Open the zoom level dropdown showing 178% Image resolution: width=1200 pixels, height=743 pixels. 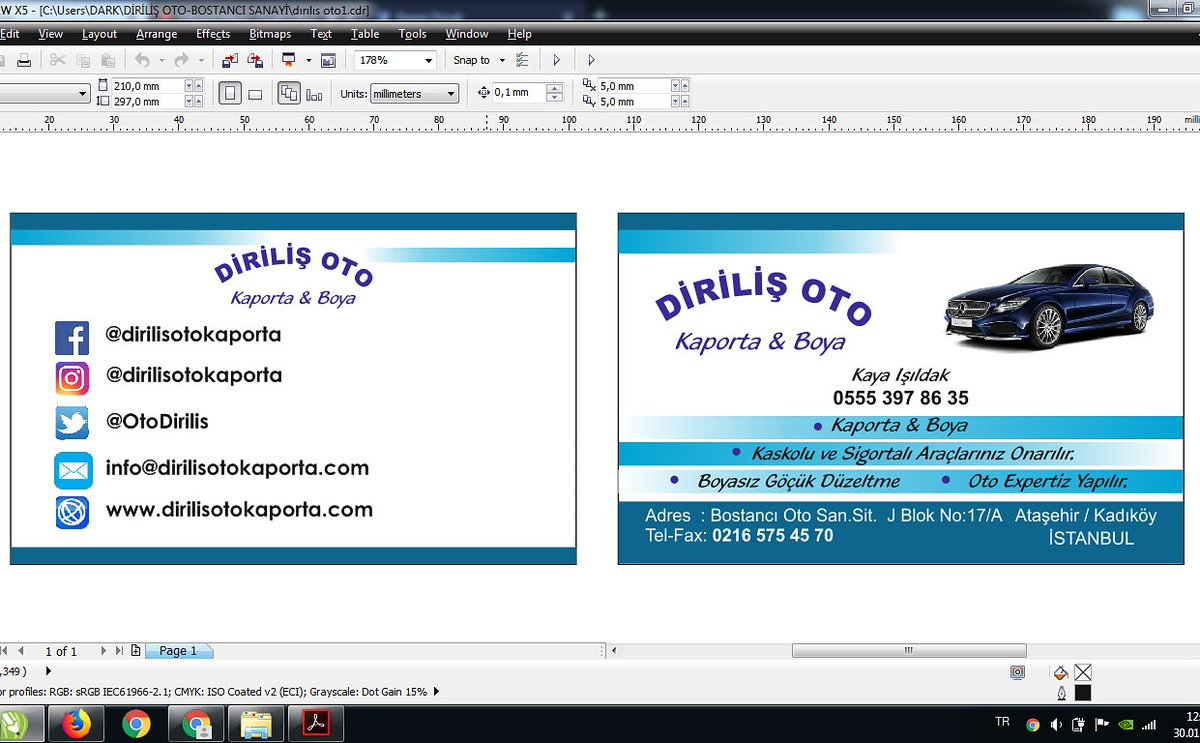point(427,60)
